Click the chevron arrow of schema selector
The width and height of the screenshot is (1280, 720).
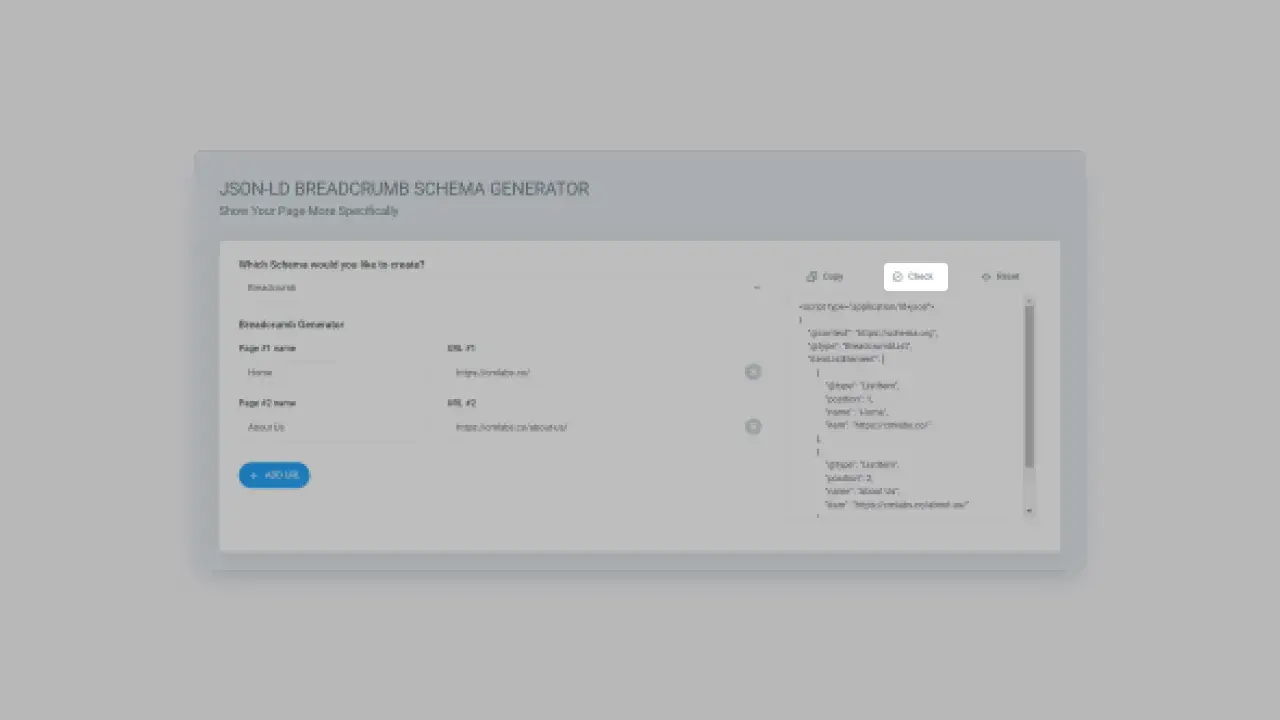click(756, 288)
